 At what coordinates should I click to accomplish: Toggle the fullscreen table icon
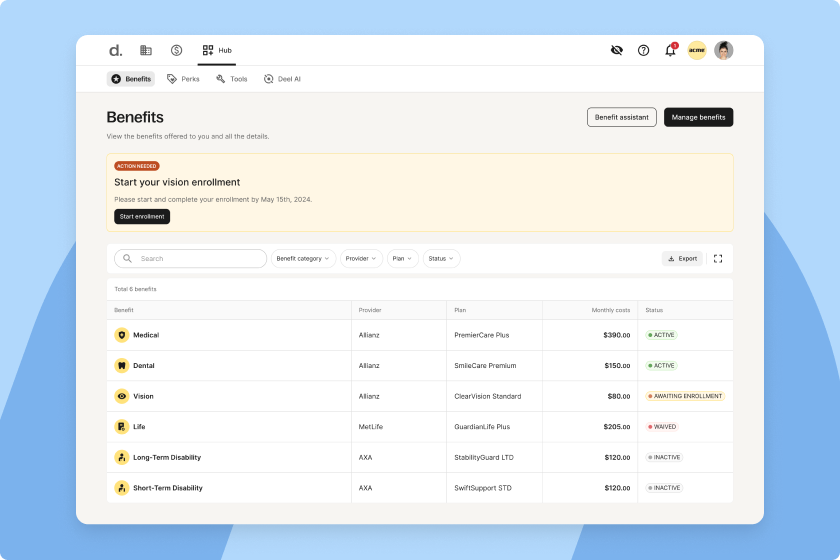[x=718, y=259]
